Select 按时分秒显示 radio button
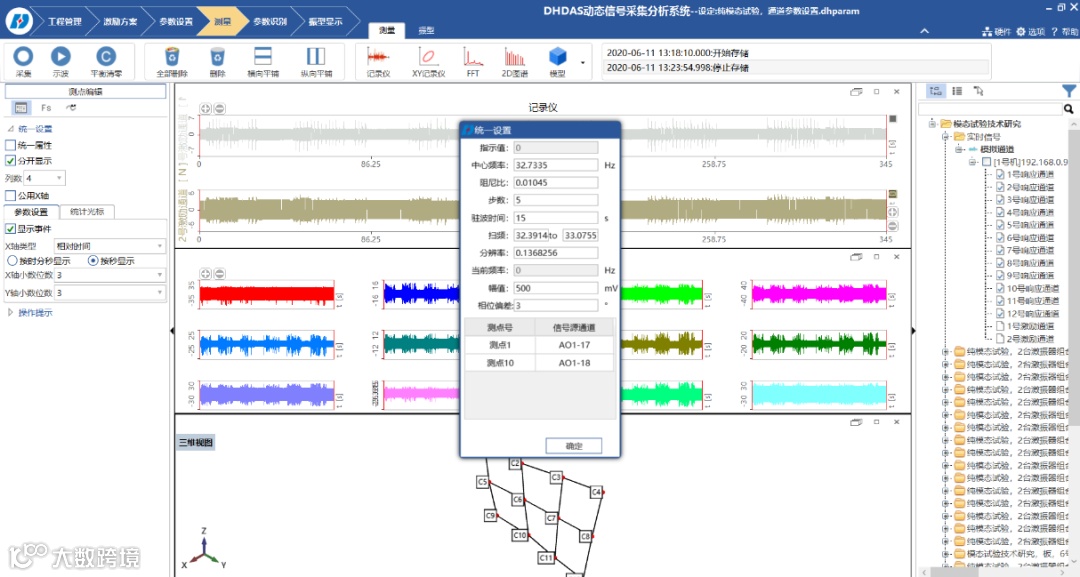Image resolution: width=1080 pixels, height=577 pixels. pos(12,261)
